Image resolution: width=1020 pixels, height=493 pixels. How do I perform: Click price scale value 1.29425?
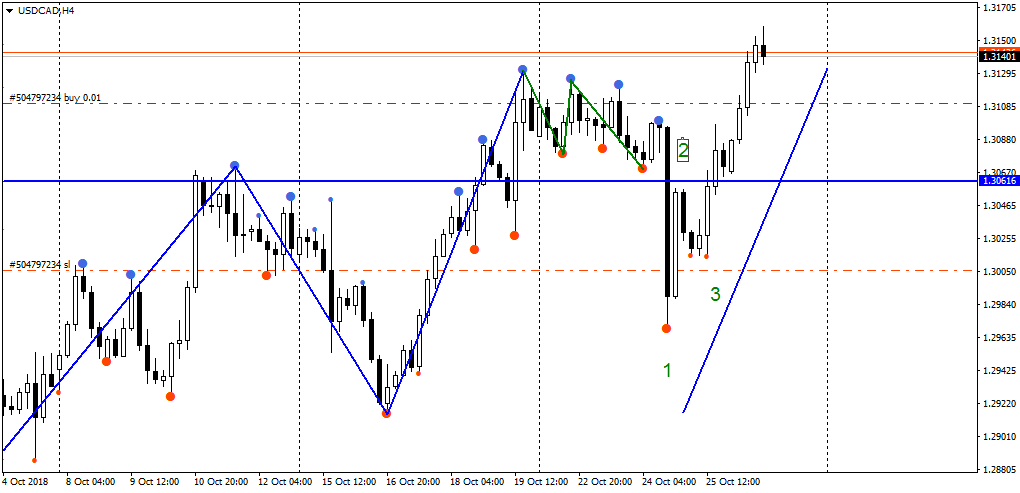pyautogui.click(x=1000, y=370)
